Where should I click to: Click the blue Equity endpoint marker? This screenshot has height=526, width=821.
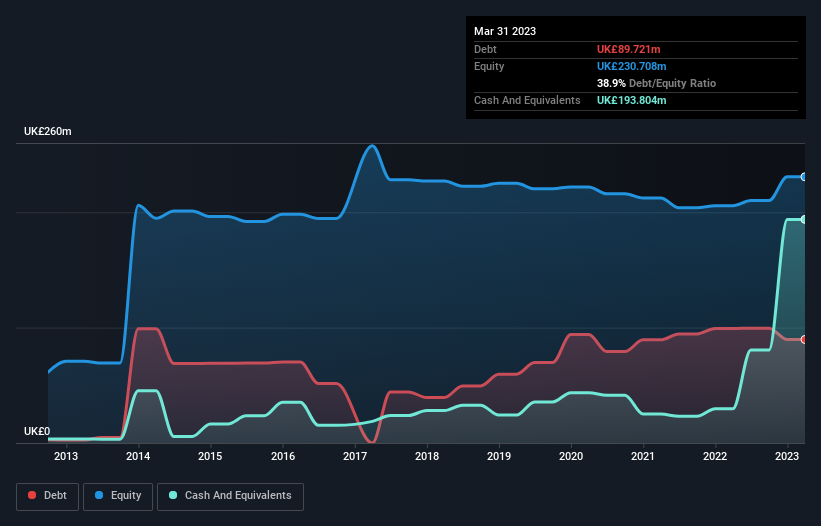pos(804,177)
